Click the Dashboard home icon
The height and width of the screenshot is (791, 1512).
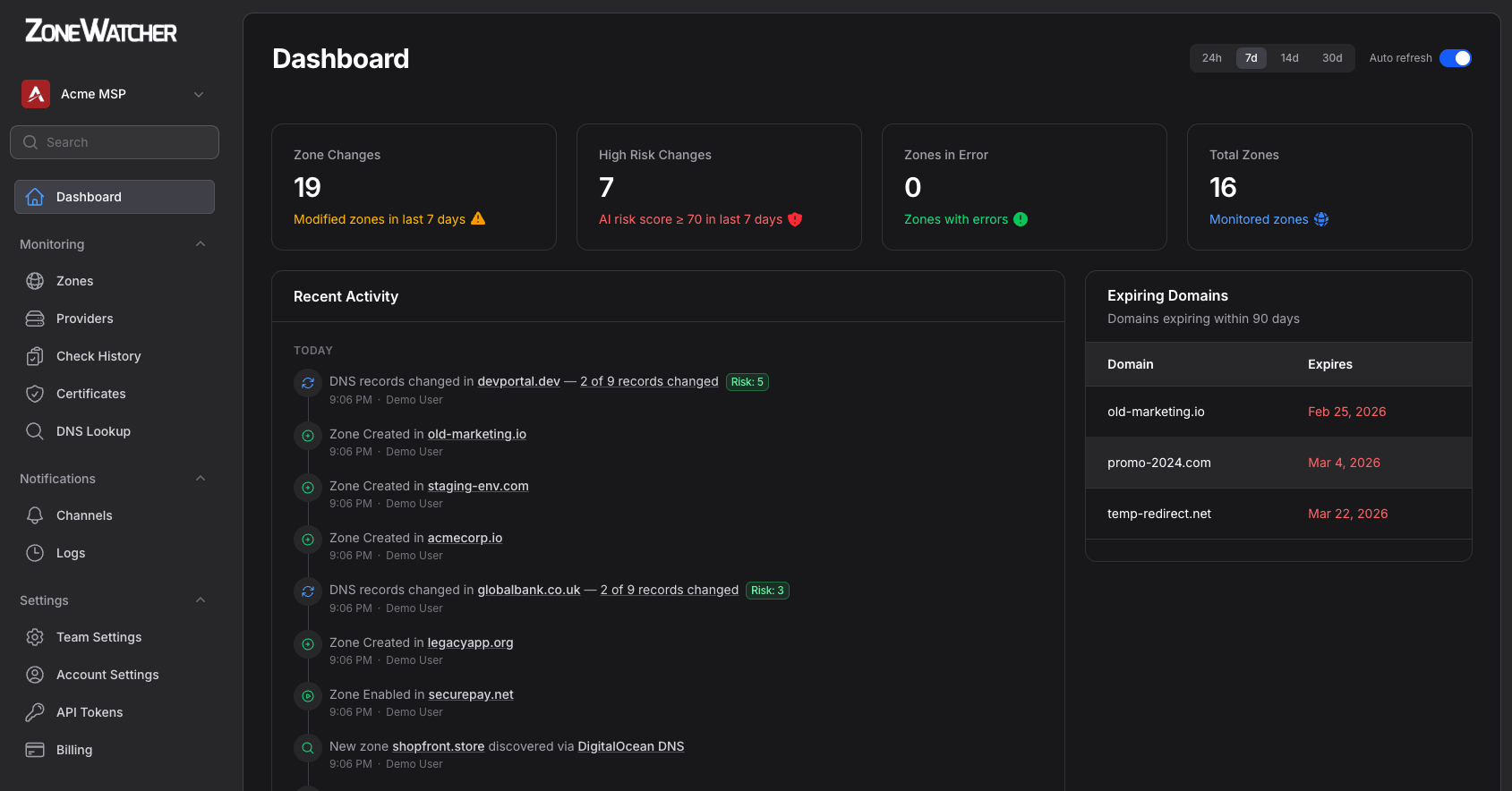coord(35,197)
